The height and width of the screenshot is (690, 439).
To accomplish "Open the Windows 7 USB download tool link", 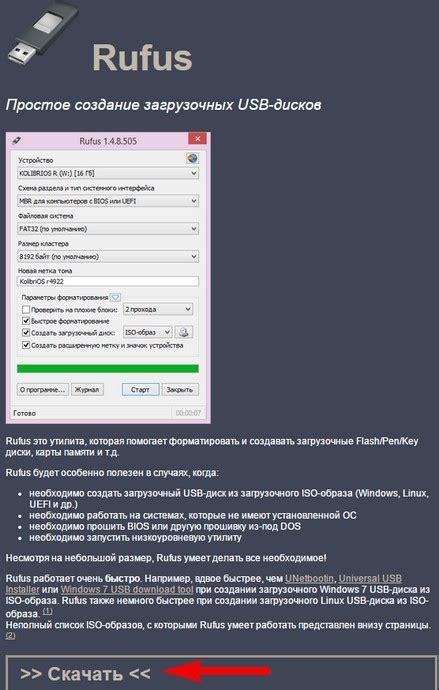I will (x=127, y=590).
